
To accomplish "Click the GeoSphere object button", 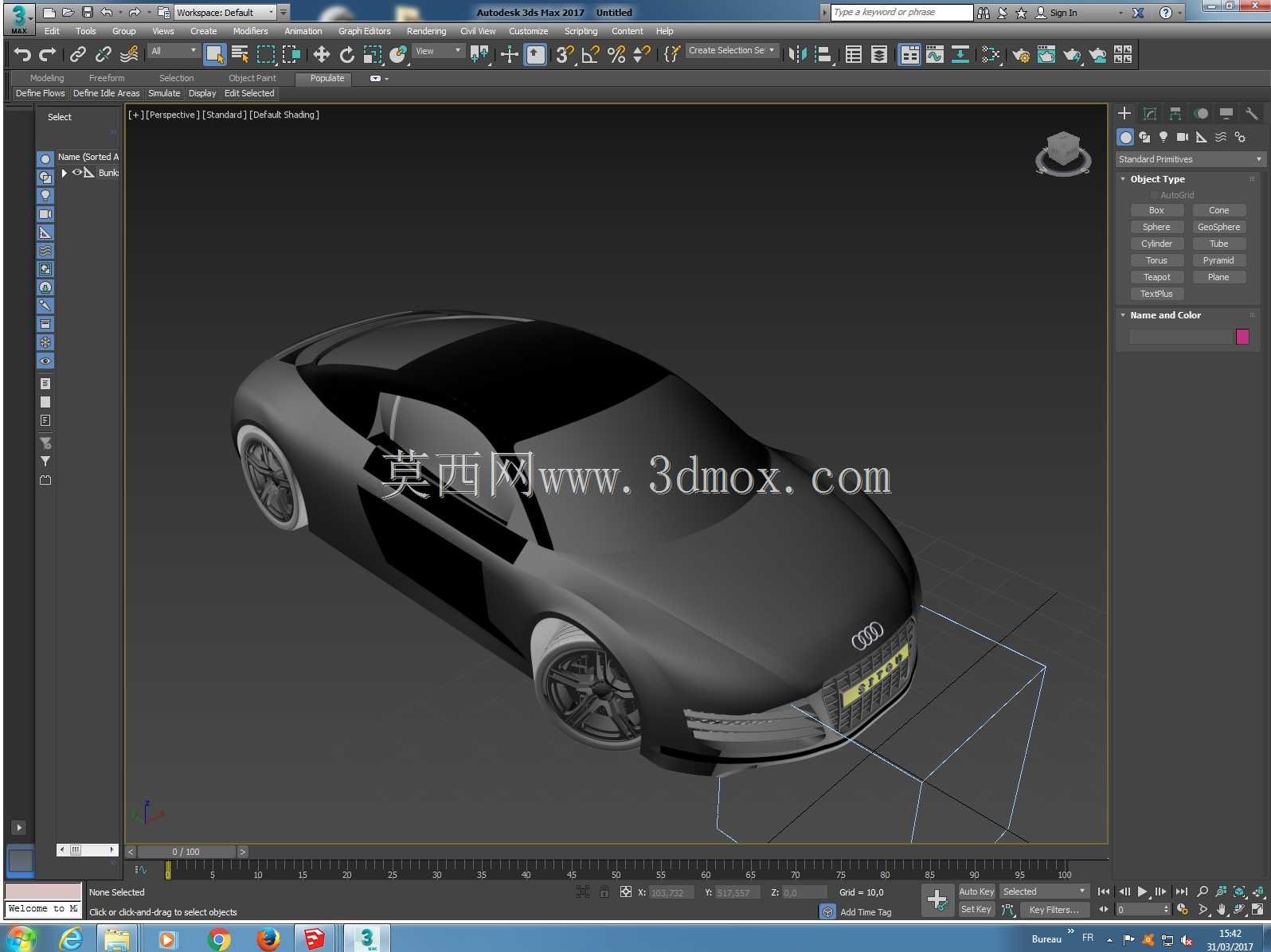I will 1218,227.
